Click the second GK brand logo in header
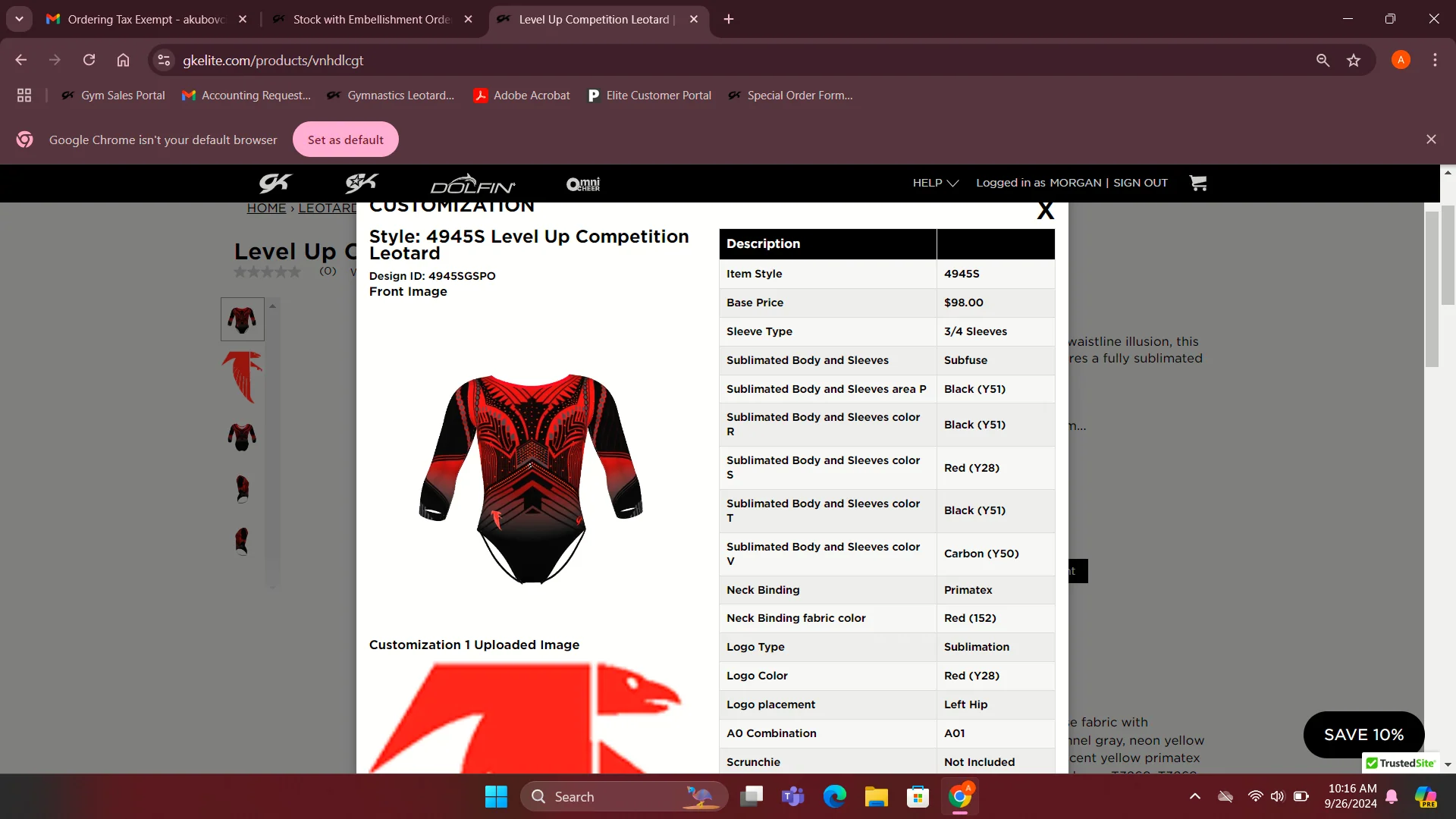 [361, 183]
